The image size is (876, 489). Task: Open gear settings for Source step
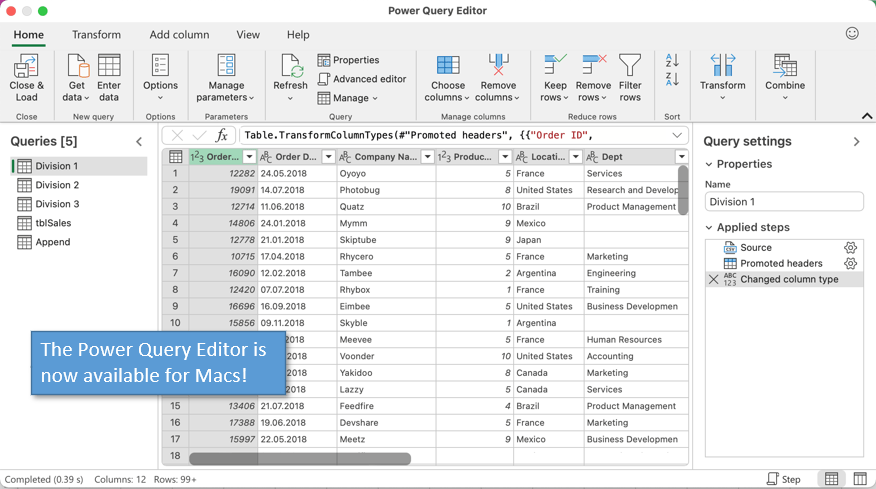(x=850, y=248)
